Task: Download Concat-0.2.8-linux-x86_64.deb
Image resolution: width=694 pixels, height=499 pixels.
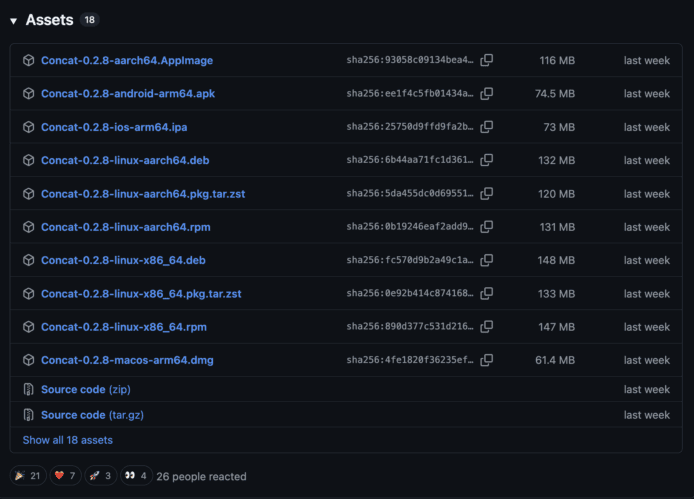Action: coord(123,260)
